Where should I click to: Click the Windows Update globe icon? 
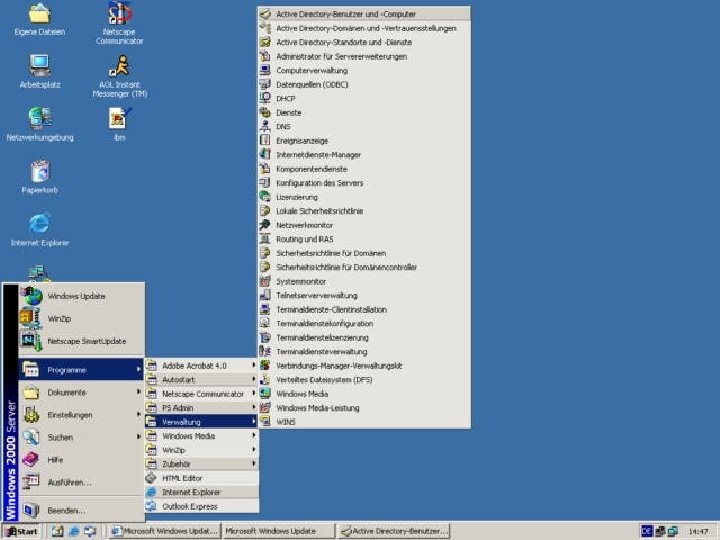[x=32, y=296]
